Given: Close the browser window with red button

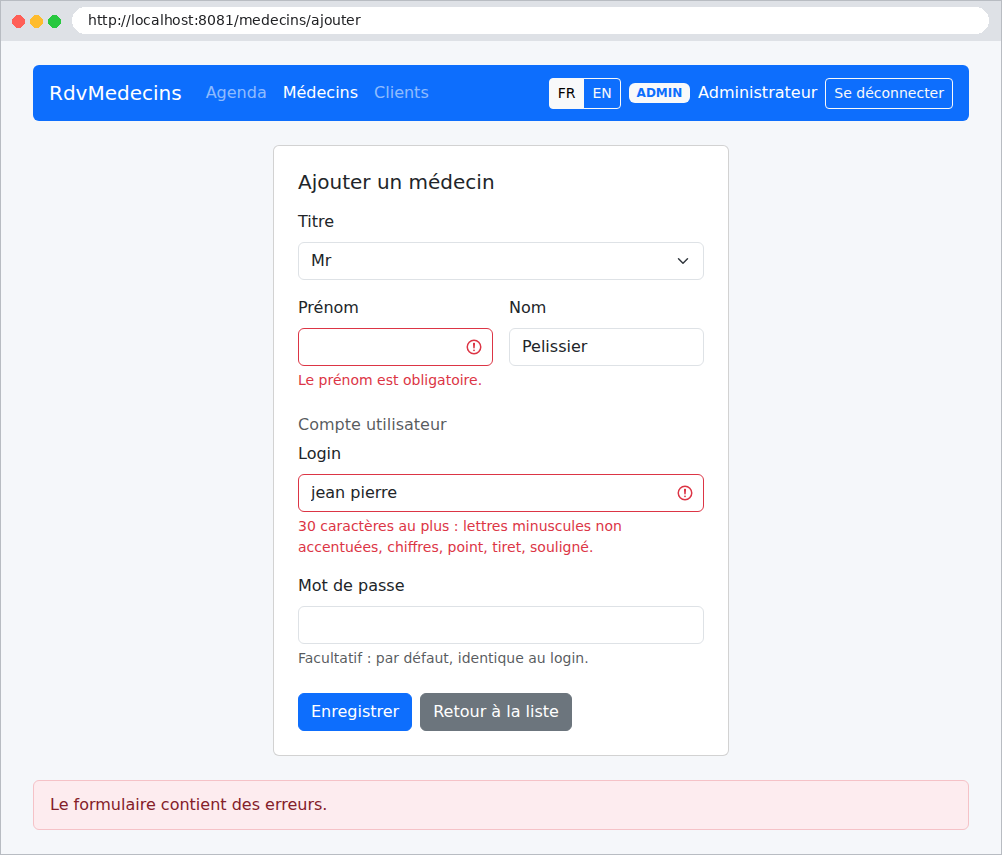Looking at the screenshot, I should (19, 21).
